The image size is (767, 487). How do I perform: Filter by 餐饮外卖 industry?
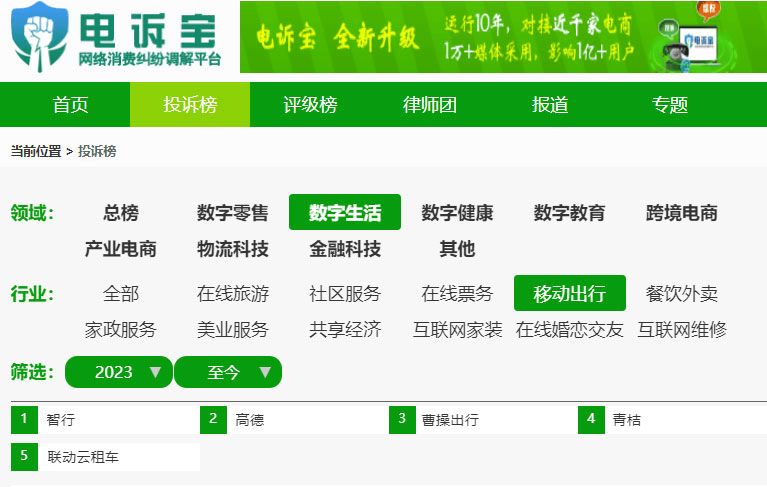pos(681,293)
